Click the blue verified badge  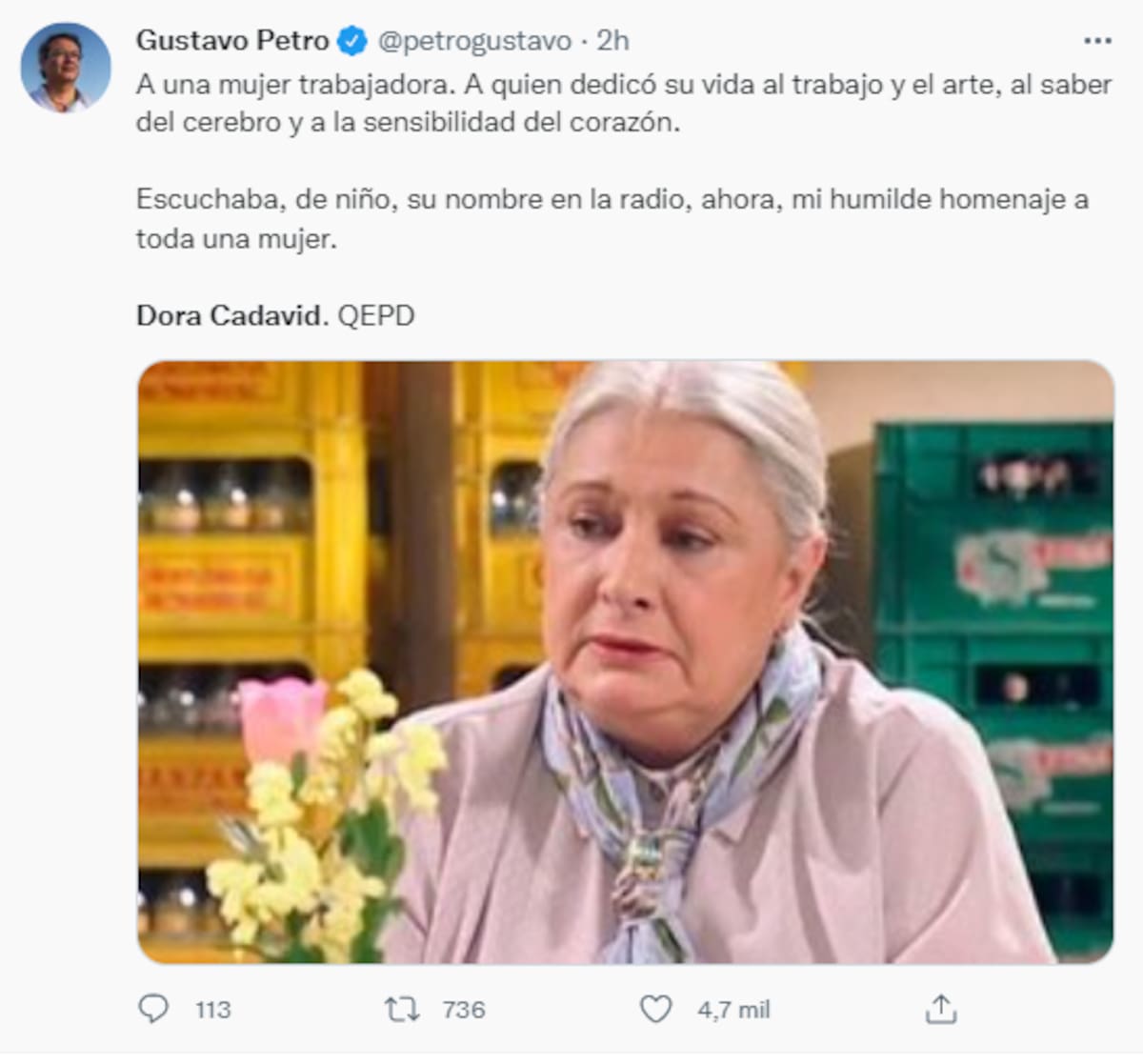coord(352,41)
